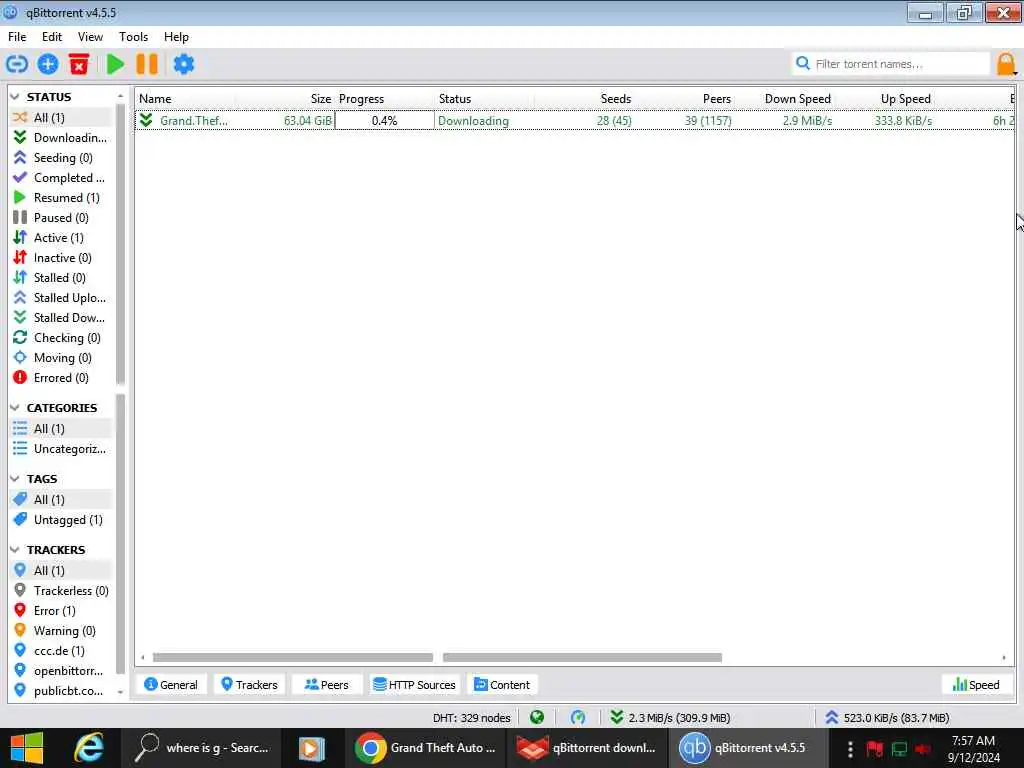This screenshot has width=1024, height=768.
Task: Open the Windows Start button
Action: tap(27, 748)
